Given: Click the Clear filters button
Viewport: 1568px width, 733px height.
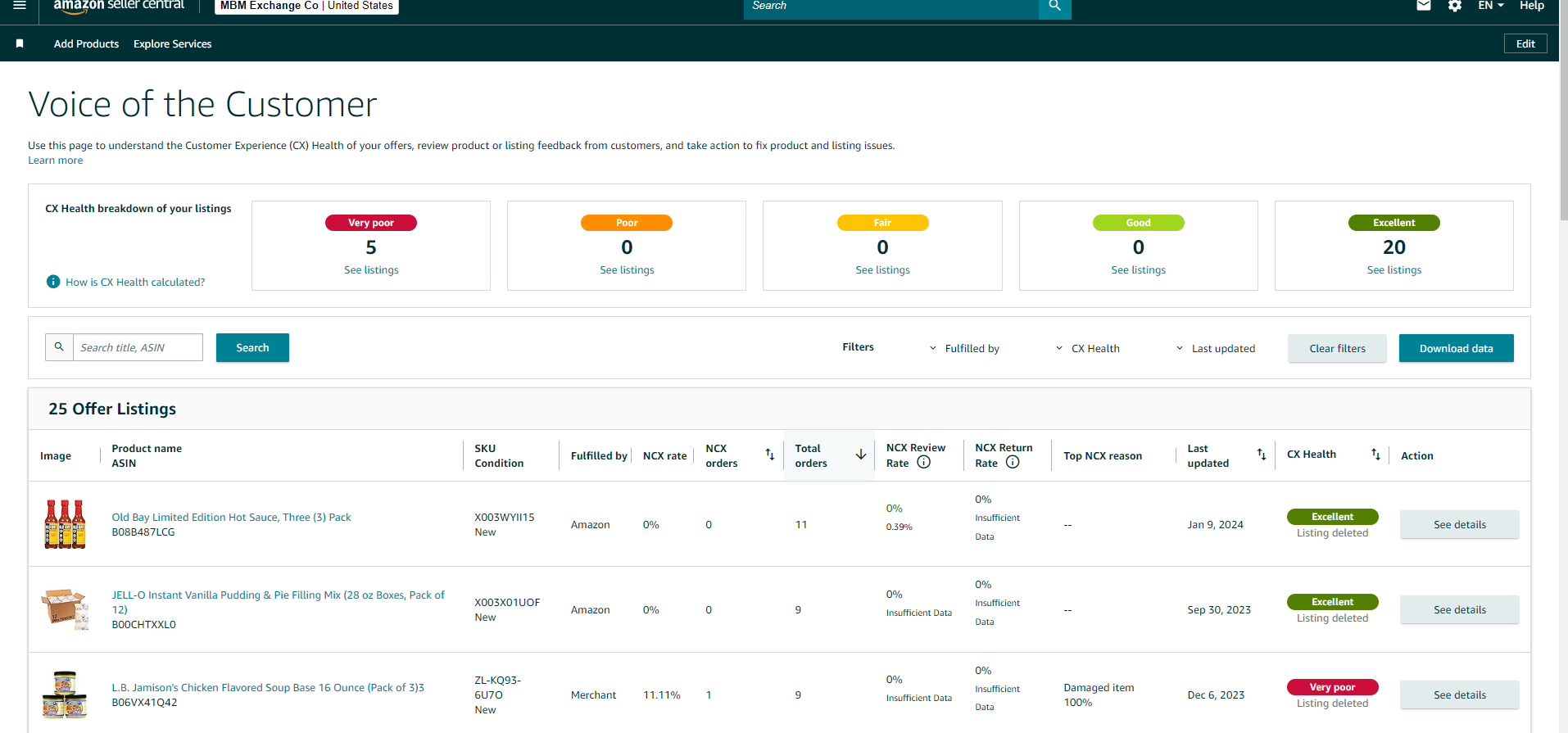Looking at the screenshot, I should (x=1337, y=348).
